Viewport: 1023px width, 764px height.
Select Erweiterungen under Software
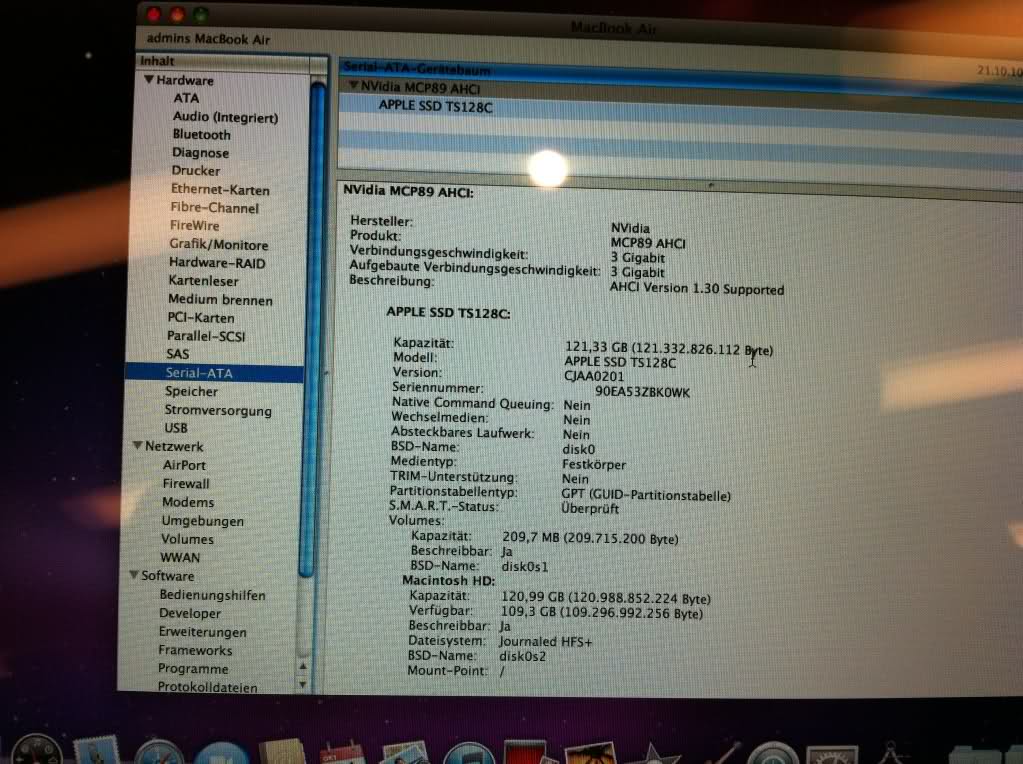[x=203, y=632]
